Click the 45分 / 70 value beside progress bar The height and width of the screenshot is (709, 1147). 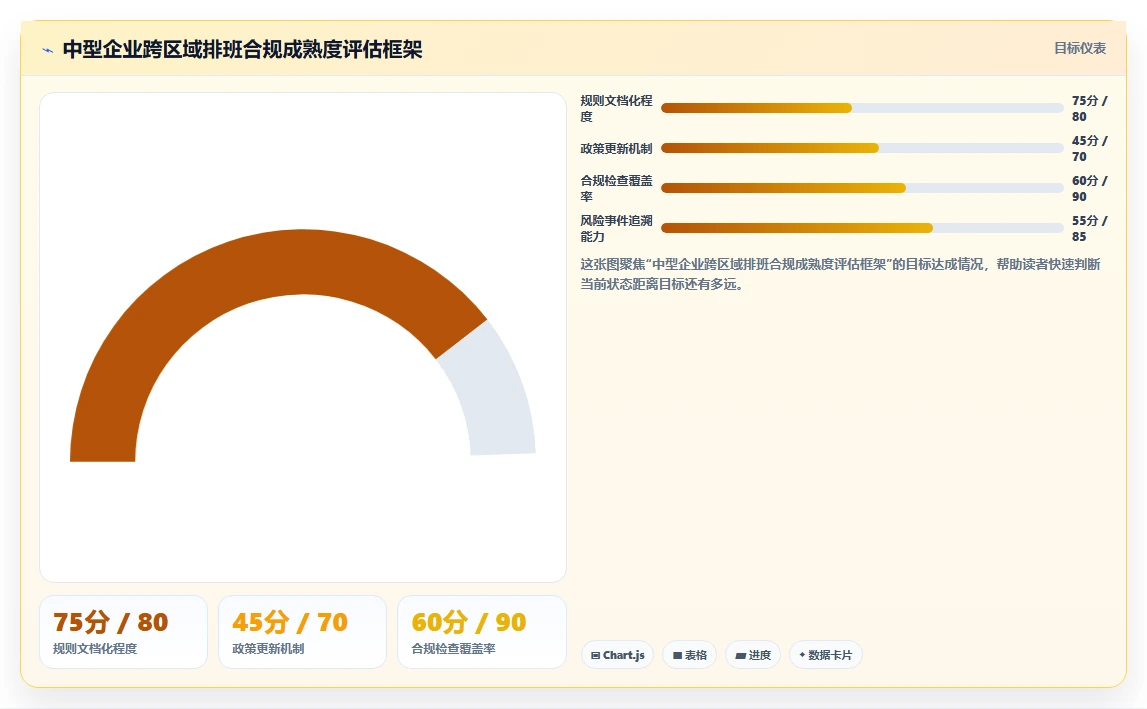[x=1089, y=149]
